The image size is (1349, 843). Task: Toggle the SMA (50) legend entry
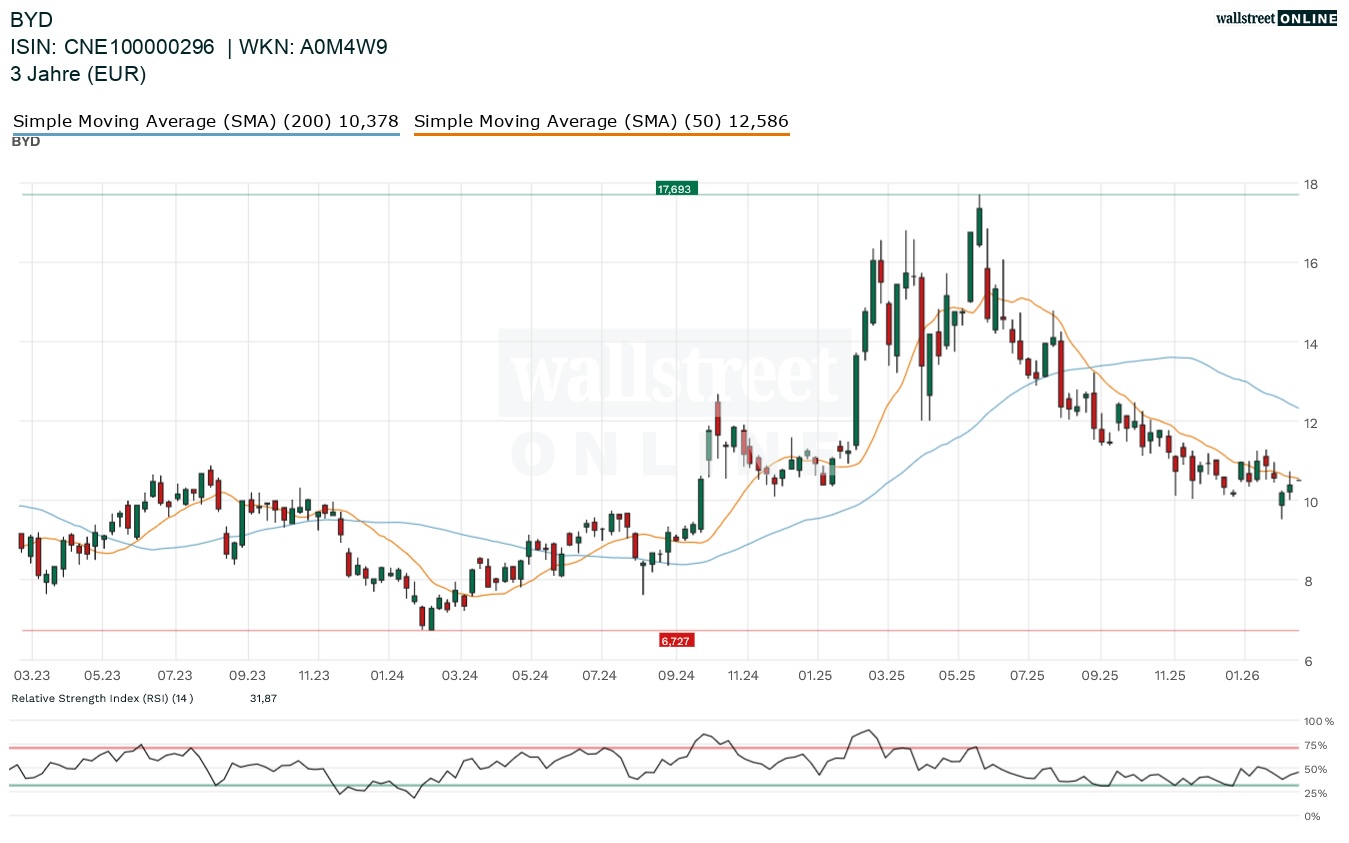601,121
